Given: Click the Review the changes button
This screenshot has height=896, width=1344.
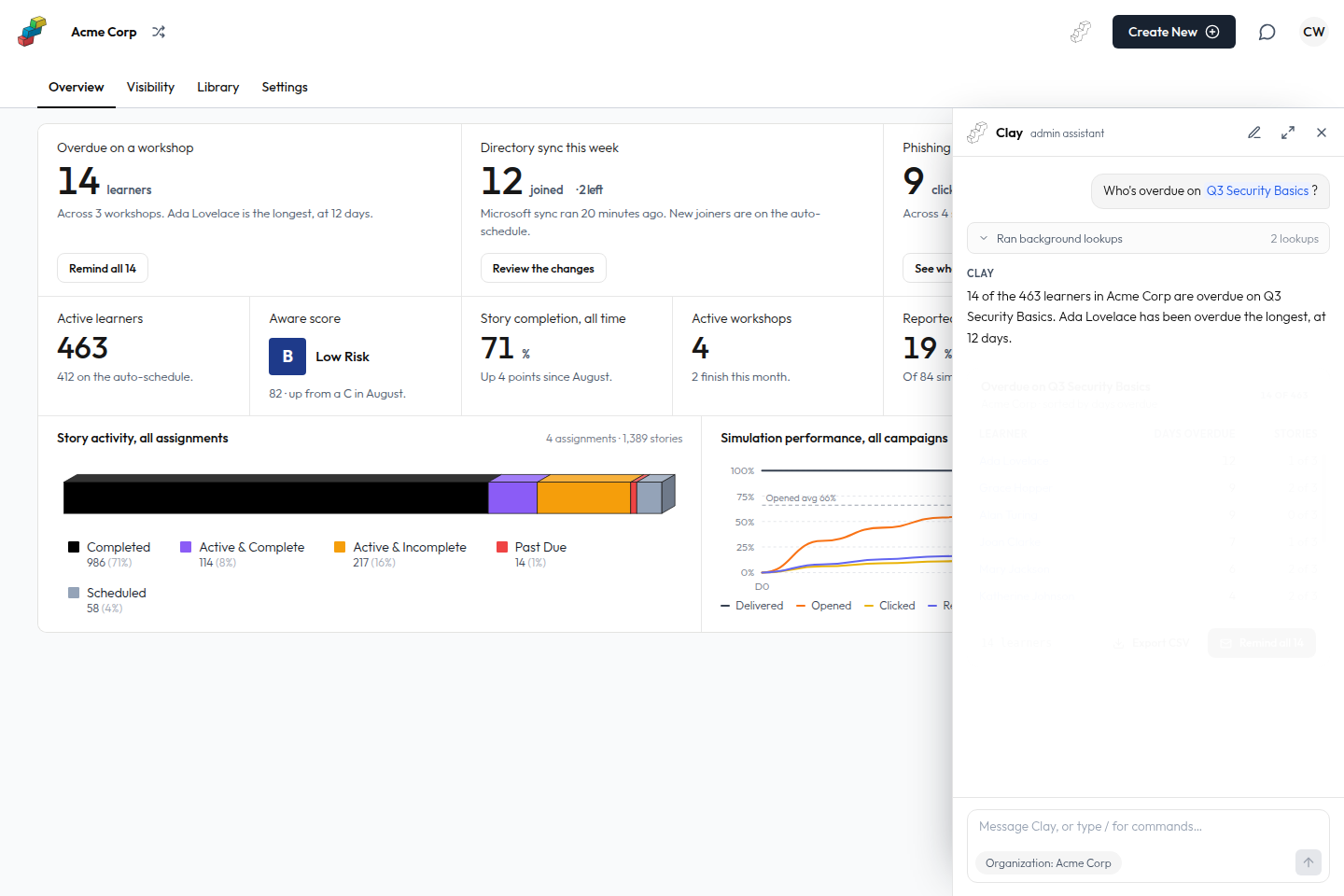Looking at the screenshot, I should (543, 268).
